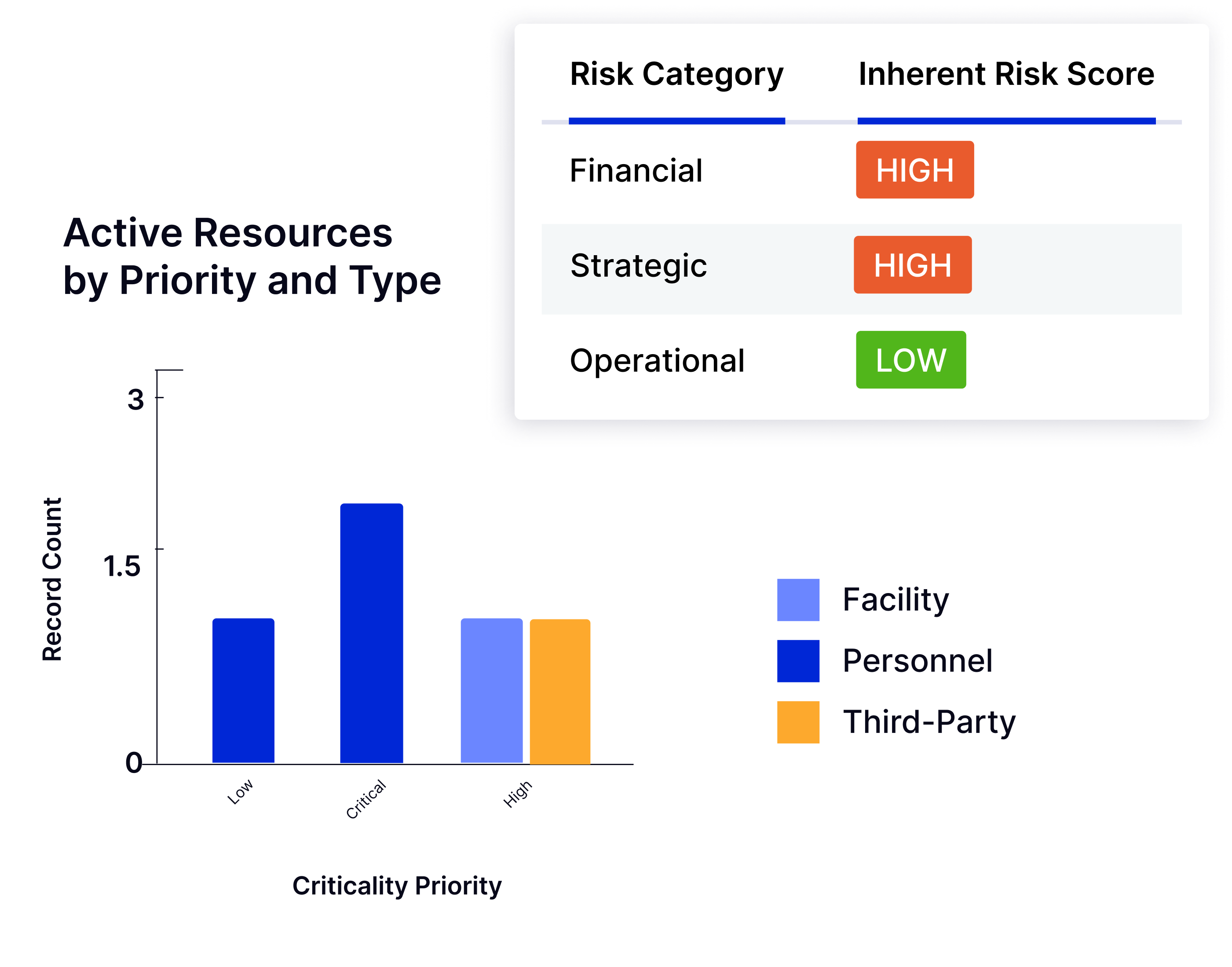
Task: Click the Criticality Priority axis title
Action: tap(397, 886)
